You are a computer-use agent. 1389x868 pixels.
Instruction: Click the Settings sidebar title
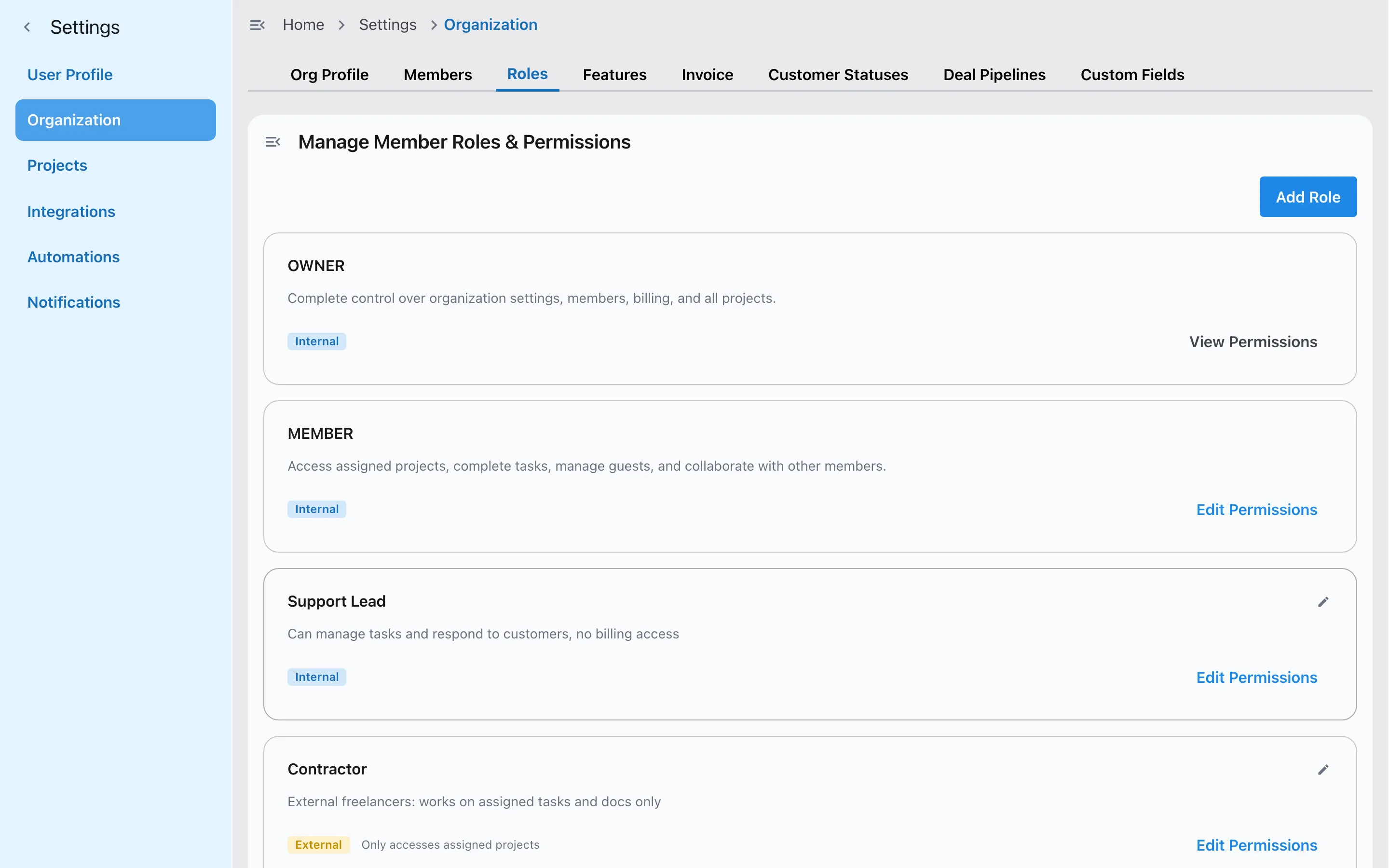click(85, 27)
